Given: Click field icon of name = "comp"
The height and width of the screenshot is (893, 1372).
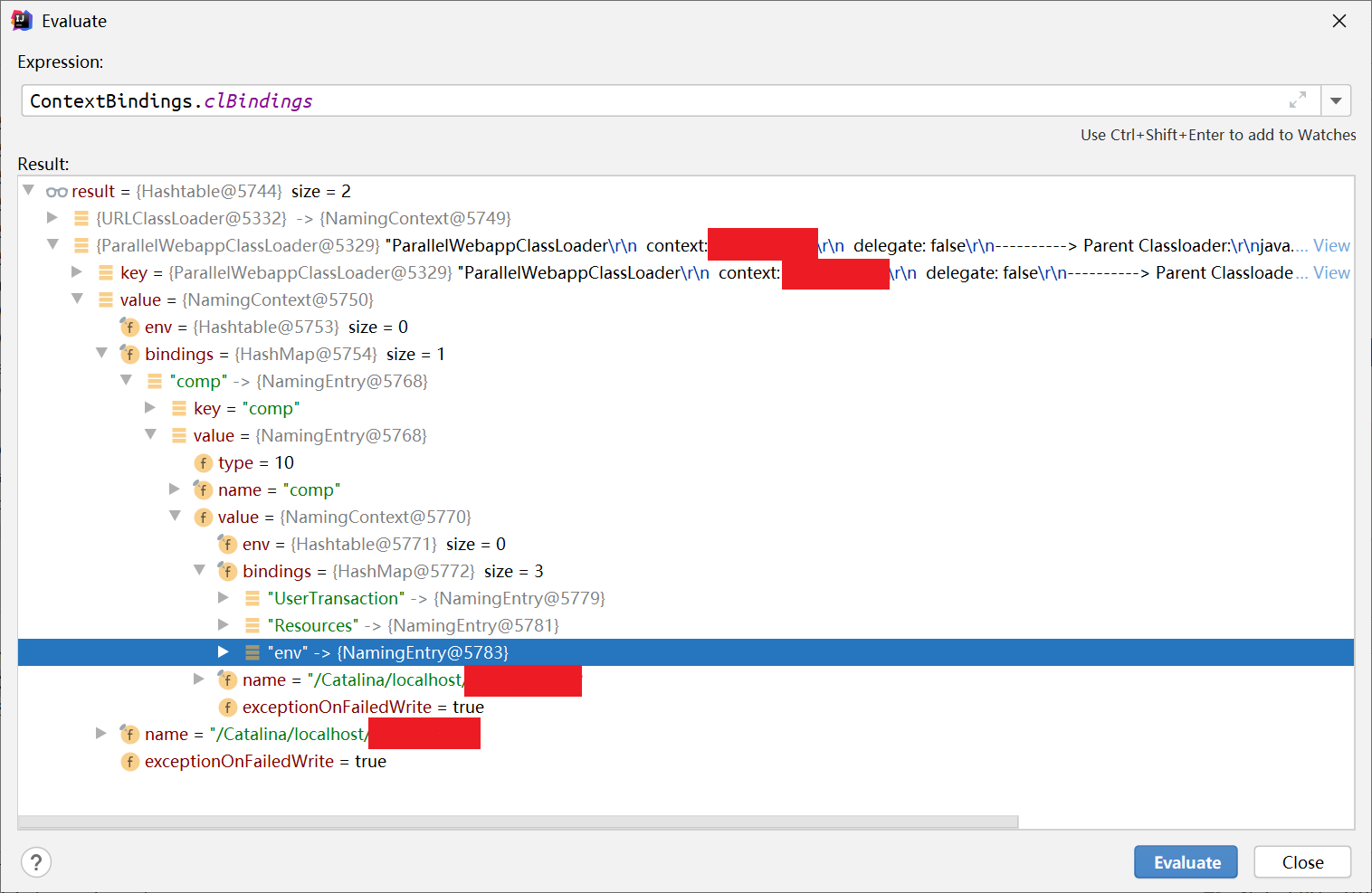Looking at the screenshot, I should point(203,489).
